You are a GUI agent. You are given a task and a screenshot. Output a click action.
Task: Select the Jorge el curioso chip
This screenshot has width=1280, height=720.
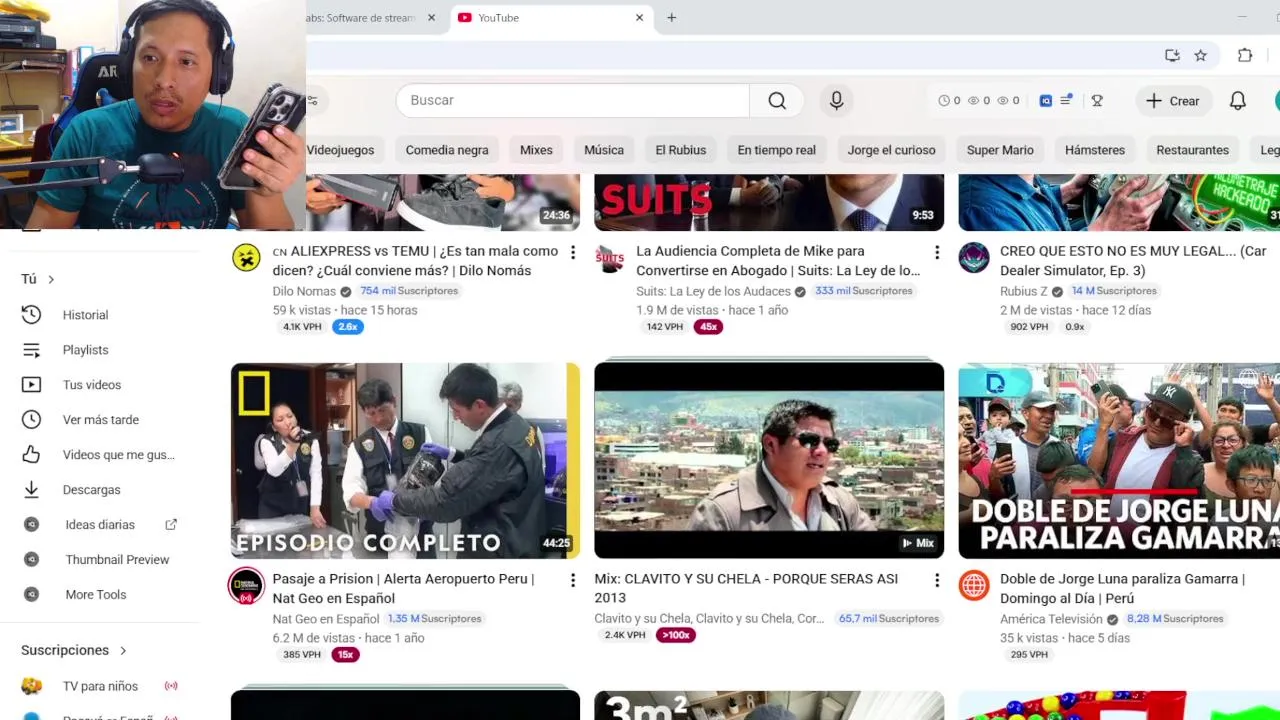(x=892, y=150)
